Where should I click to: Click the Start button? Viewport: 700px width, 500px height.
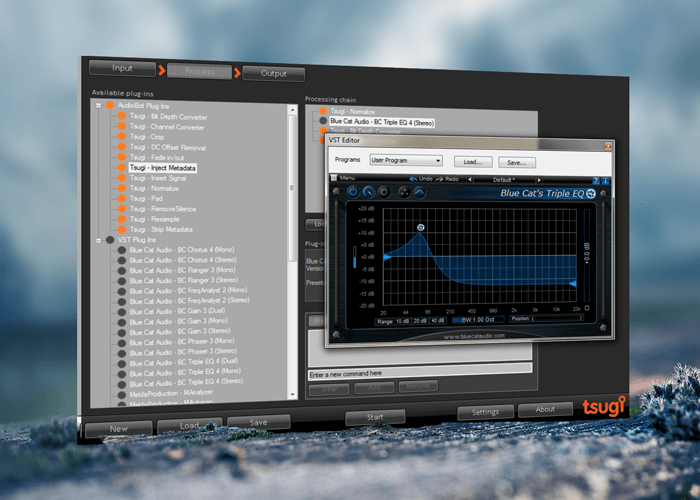point(375,417)
